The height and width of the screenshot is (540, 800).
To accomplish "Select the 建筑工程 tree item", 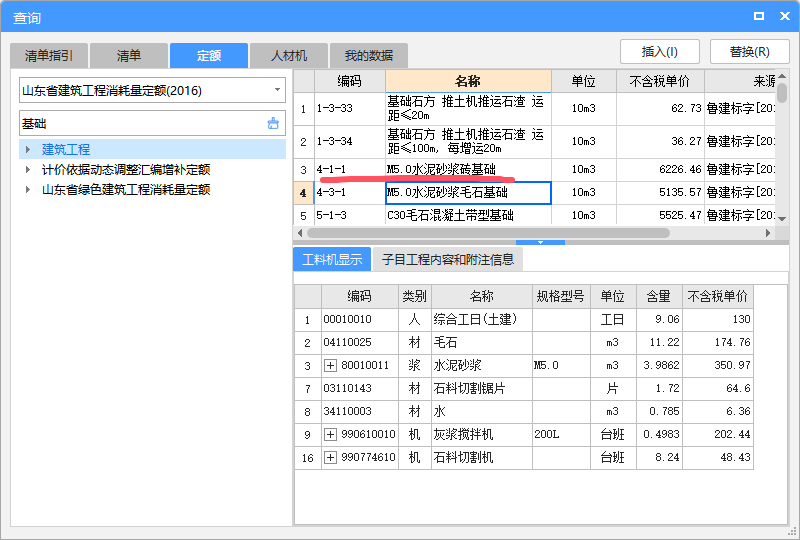I will coord(66,150).
